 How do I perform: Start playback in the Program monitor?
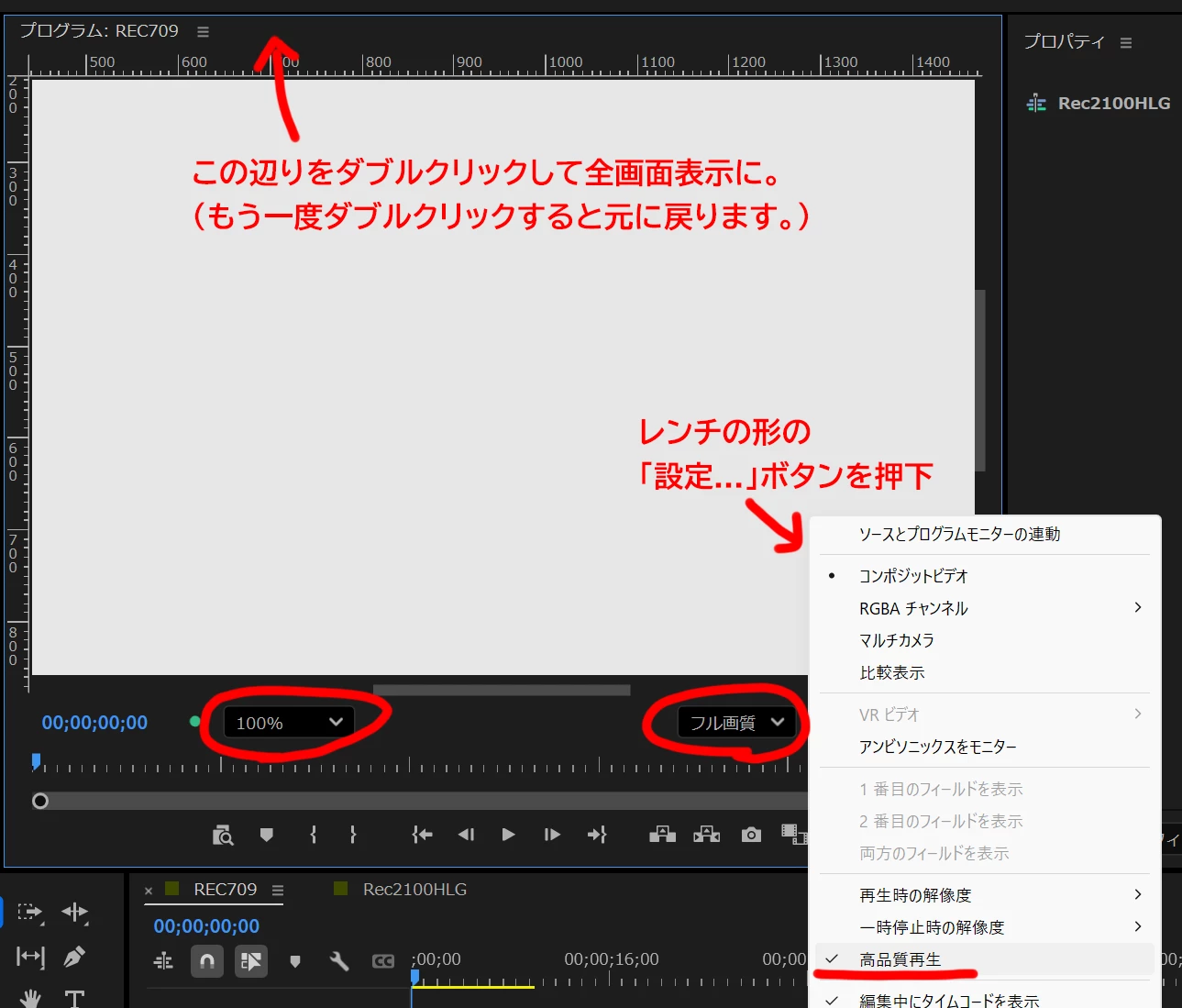coord(508,835)
